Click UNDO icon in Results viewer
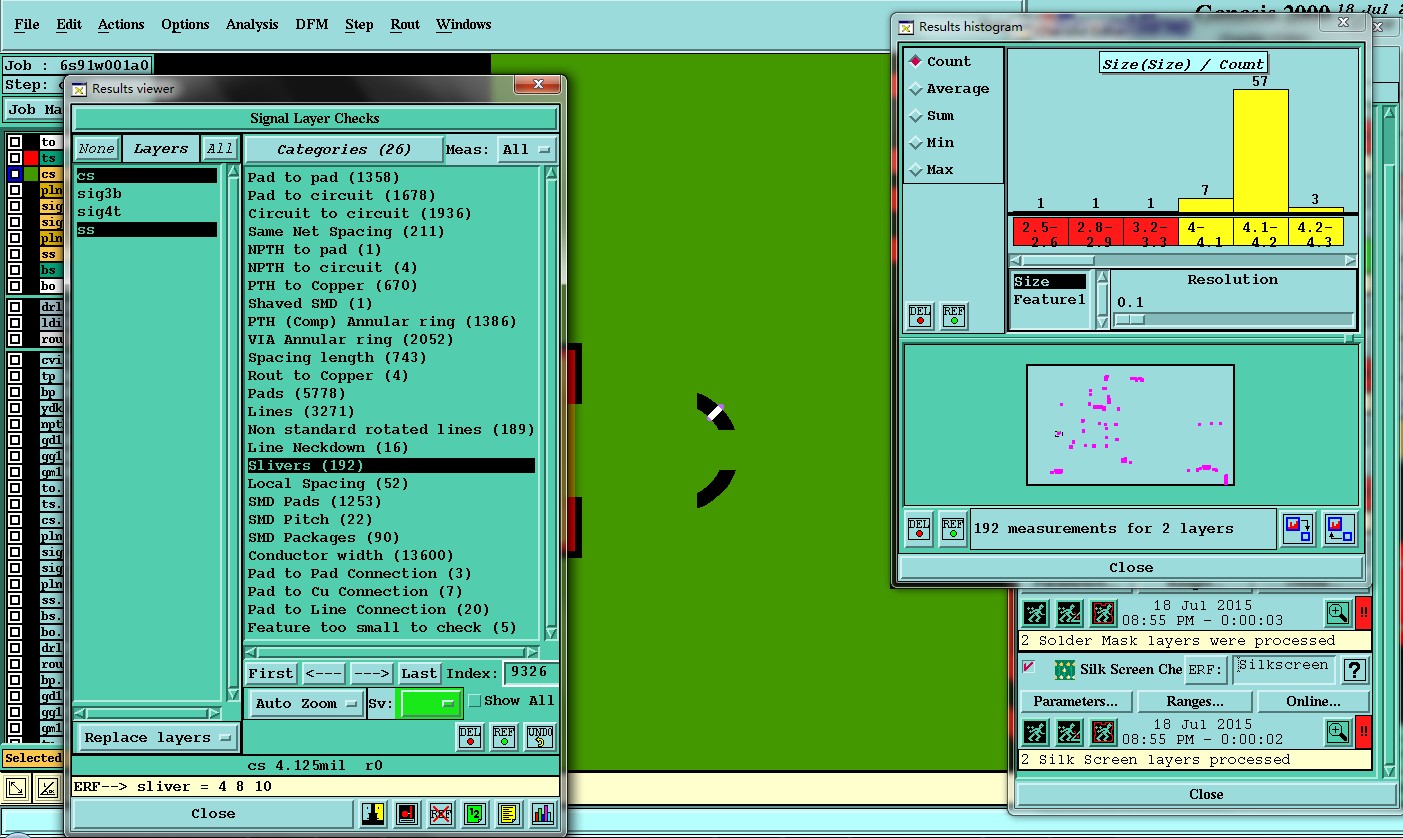 click(x=539, y=737)
